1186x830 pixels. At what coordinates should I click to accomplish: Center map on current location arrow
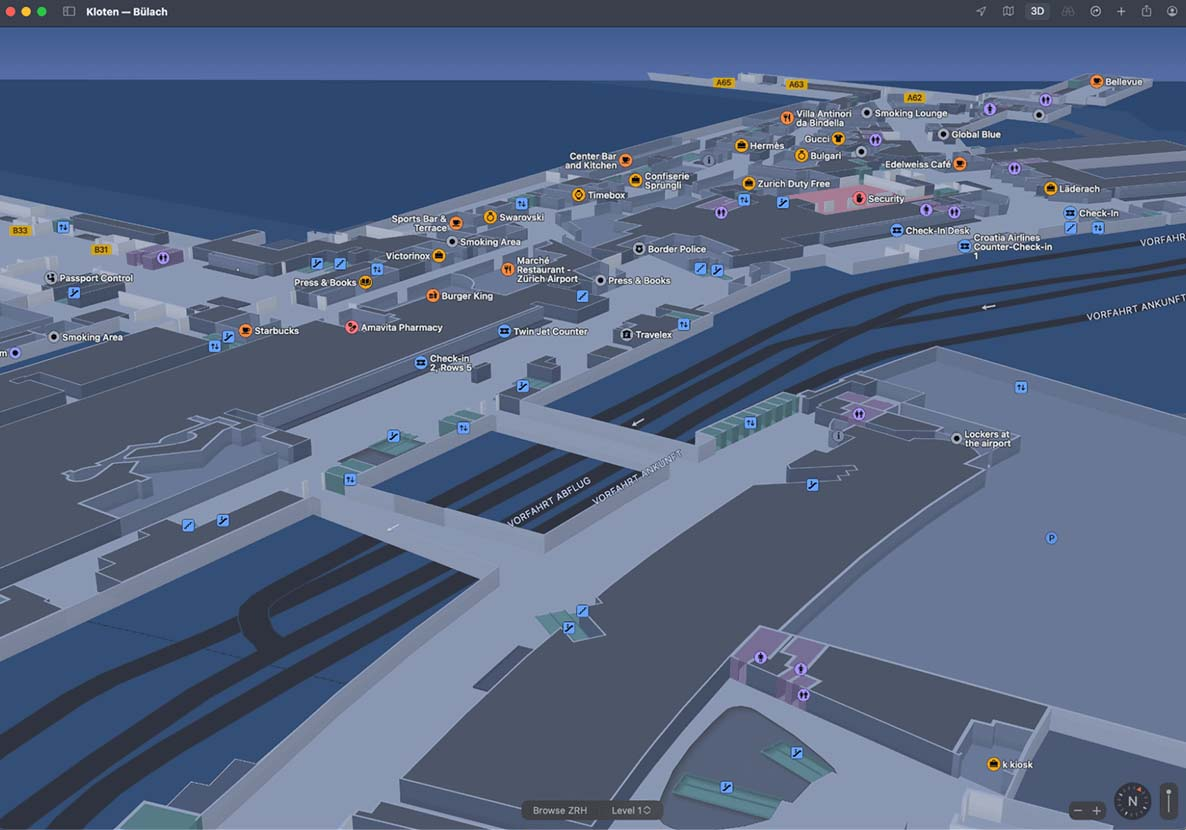pos(981,11)
